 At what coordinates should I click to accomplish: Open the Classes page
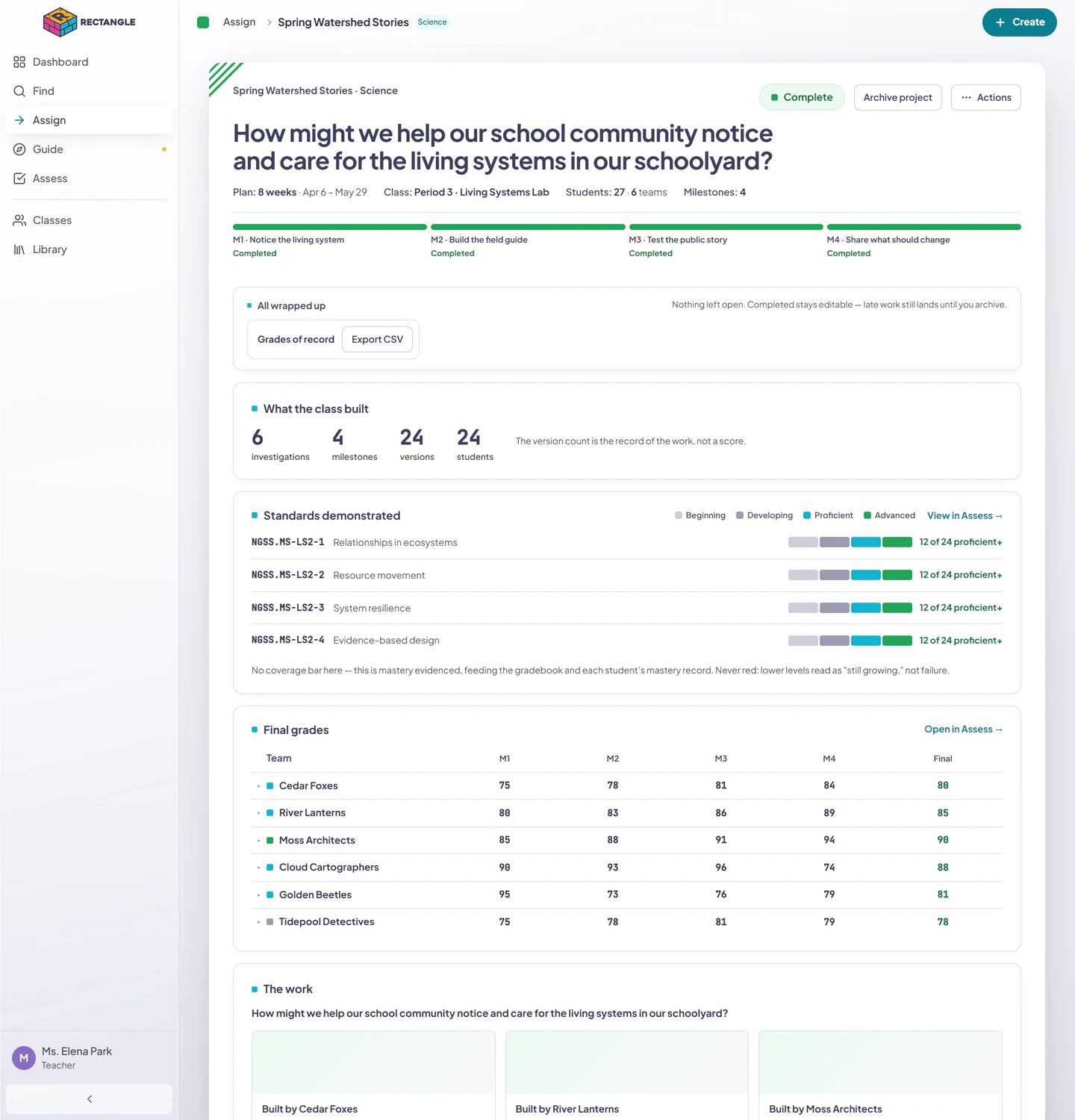[89, 220]
